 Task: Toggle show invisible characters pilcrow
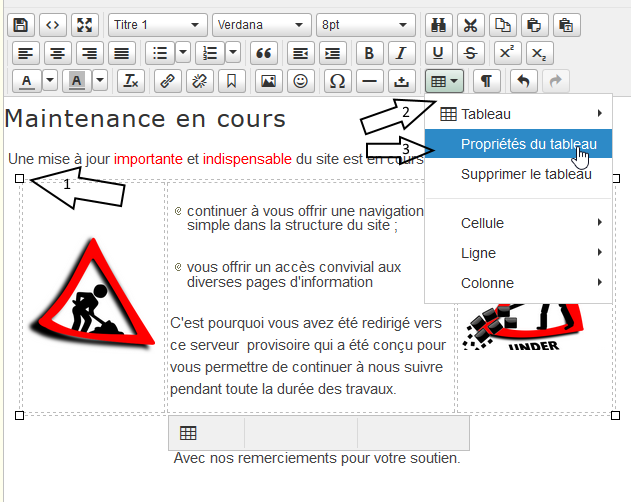click(487, 81)
